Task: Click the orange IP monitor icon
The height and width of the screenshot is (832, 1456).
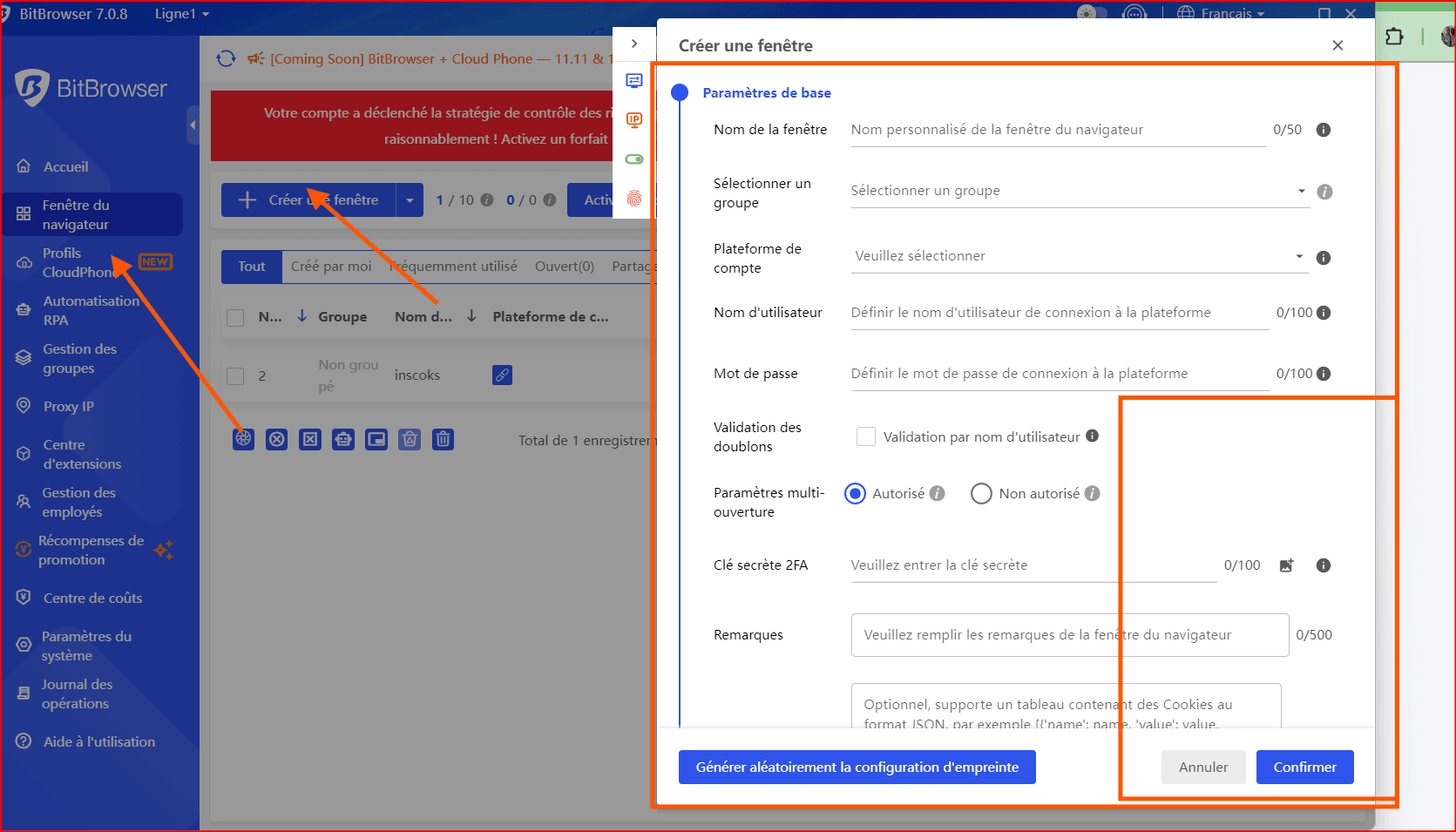Action: click(x=634, y=120)
